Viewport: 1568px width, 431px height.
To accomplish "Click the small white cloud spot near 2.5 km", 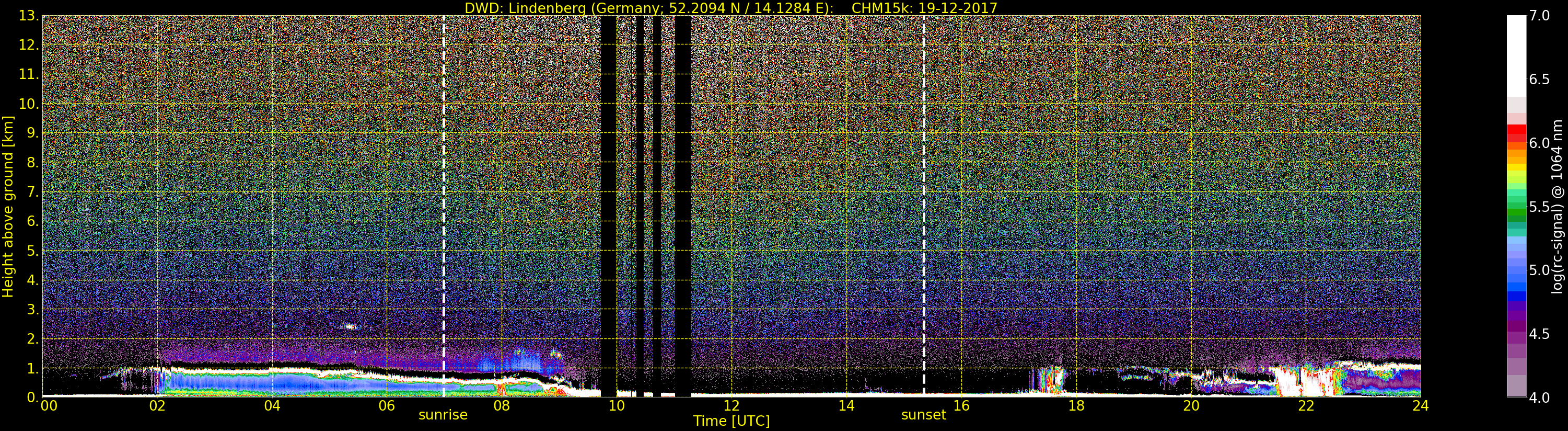I will 350,326.
